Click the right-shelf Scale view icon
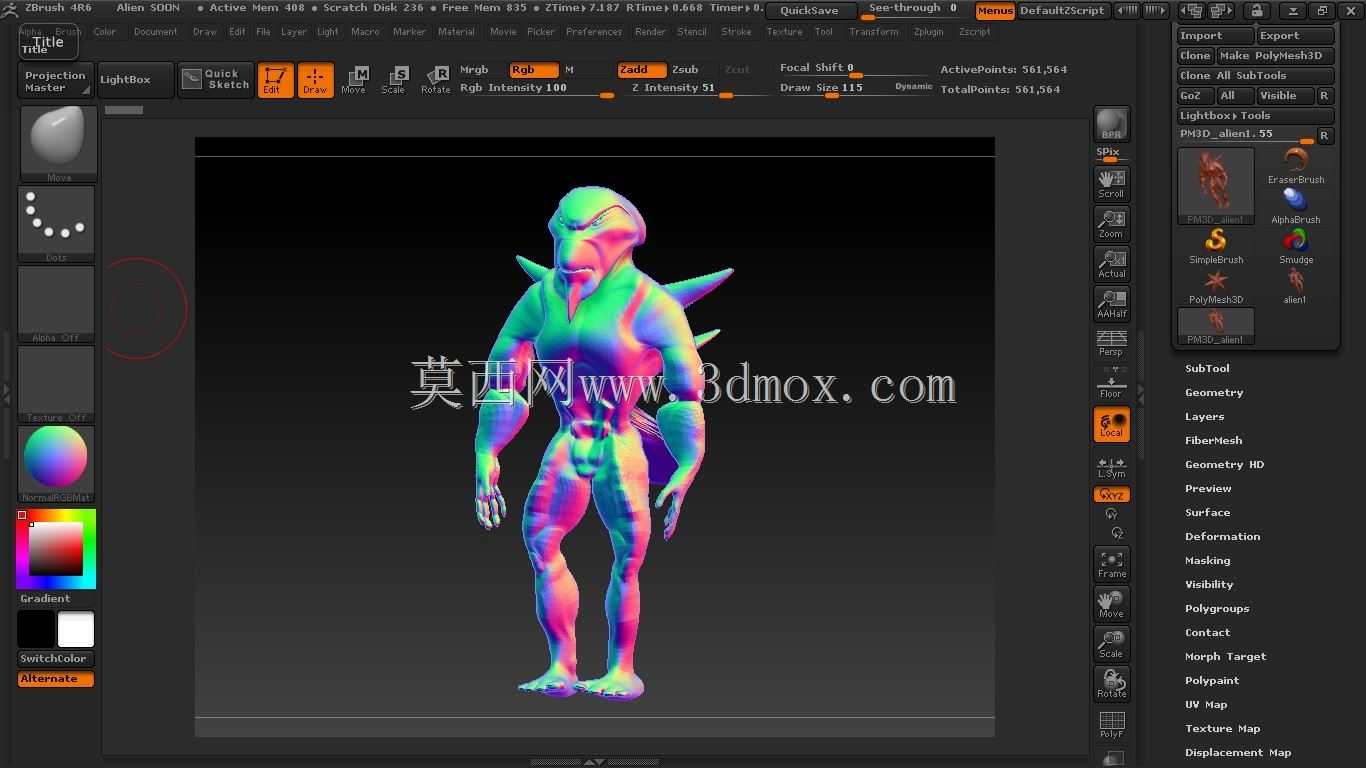The width and height of the screenshot is (1366, 768). (1111, 644)
